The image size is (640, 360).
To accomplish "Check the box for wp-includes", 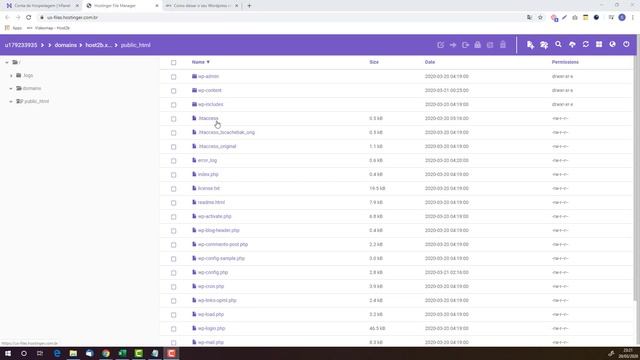I will coord(173,105).
